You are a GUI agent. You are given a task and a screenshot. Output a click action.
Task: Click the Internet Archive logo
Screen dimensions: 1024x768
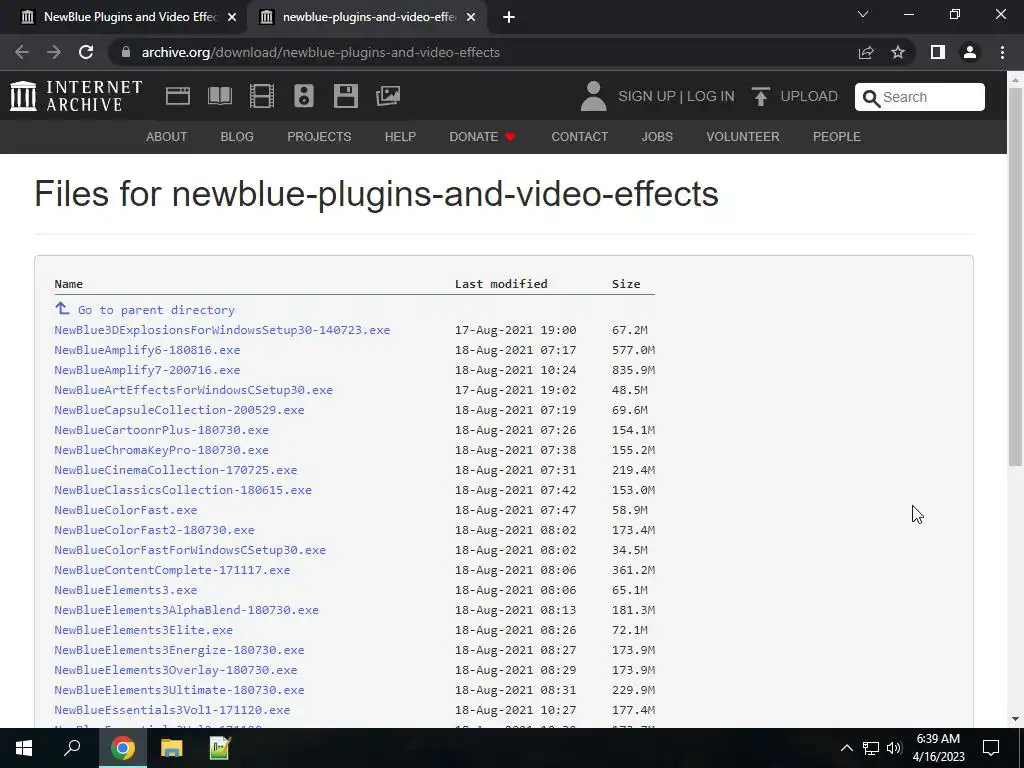(x=76, y=96)
